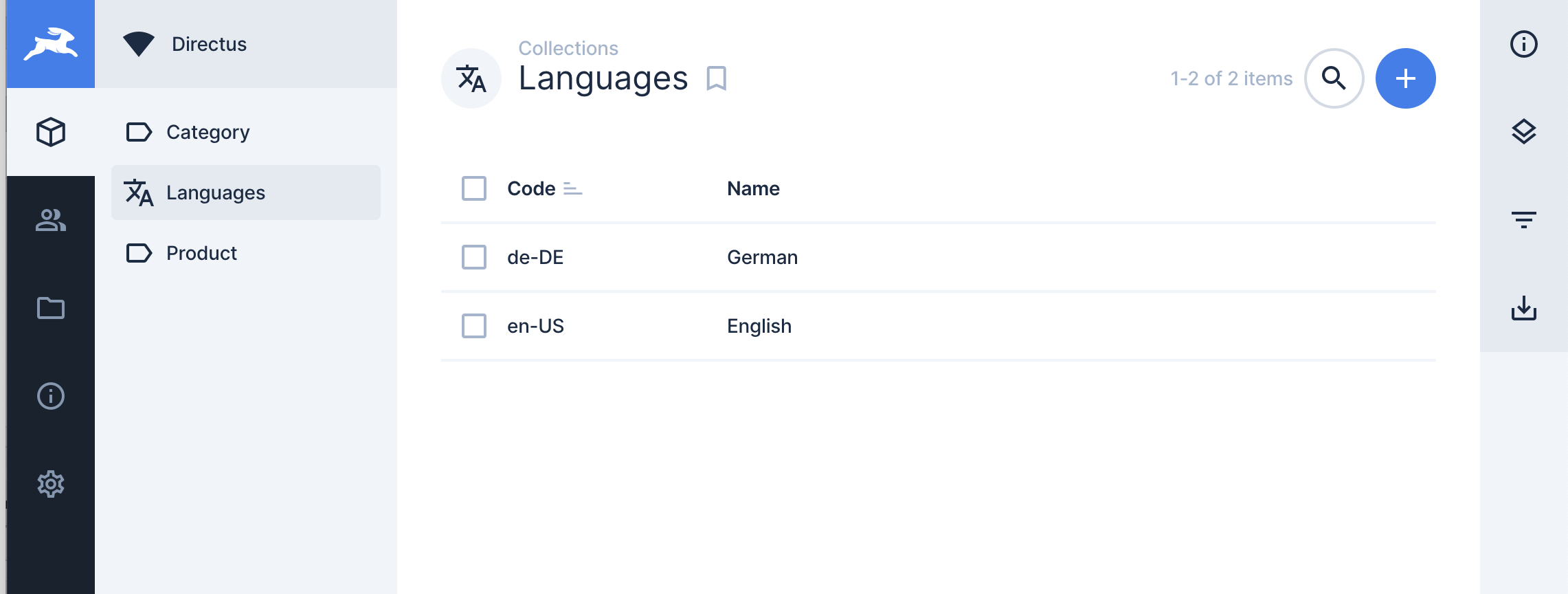Open the search field magnifier
Viewport: 1568px width, 594px height.
[1334, 78]
